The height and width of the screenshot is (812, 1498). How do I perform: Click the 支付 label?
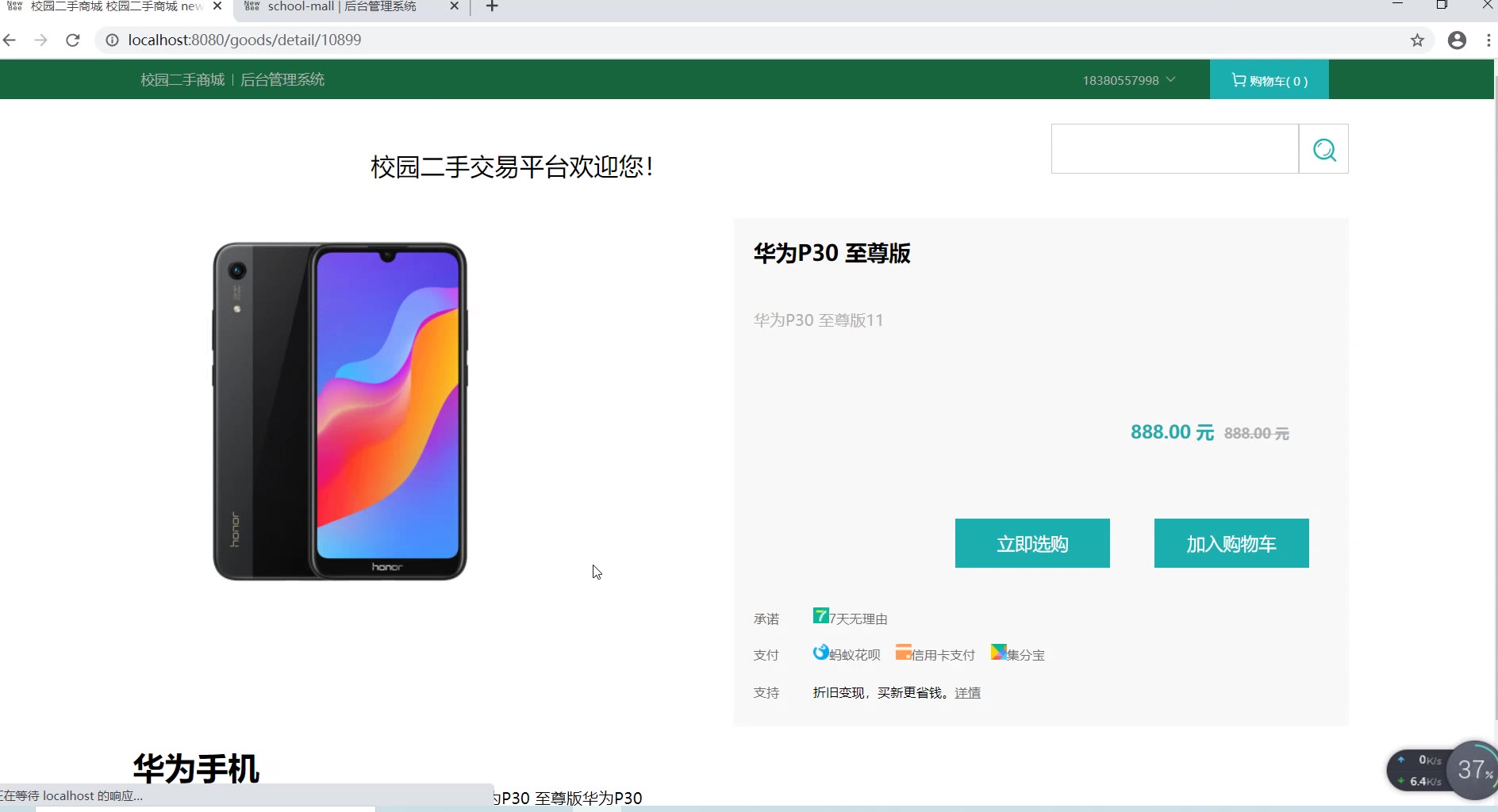tap(766, 655)
